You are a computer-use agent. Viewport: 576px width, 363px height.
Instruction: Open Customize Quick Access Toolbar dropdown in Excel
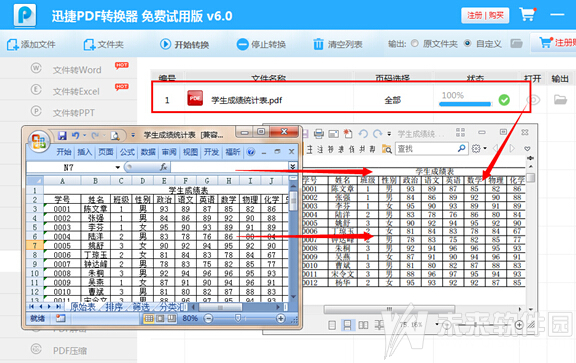(x=133, y=136)
